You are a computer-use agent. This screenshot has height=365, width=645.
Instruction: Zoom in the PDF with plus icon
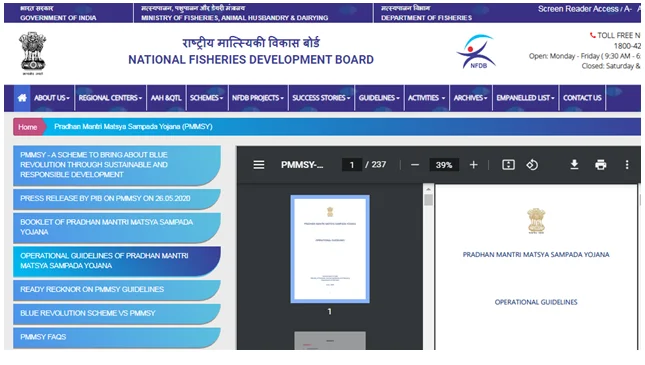pos(473,165)
